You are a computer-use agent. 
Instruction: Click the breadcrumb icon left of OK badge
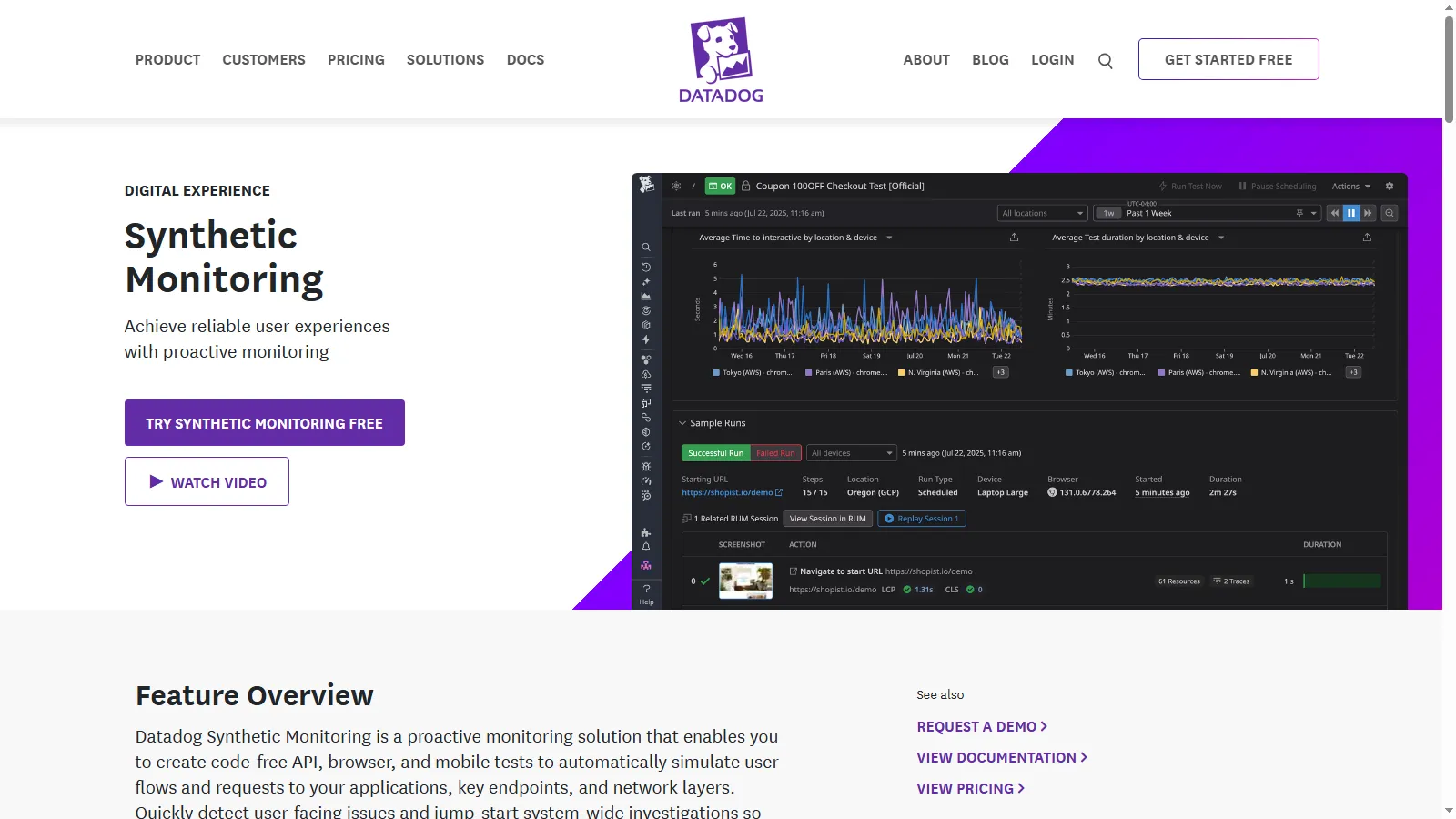tap(676, 186)
